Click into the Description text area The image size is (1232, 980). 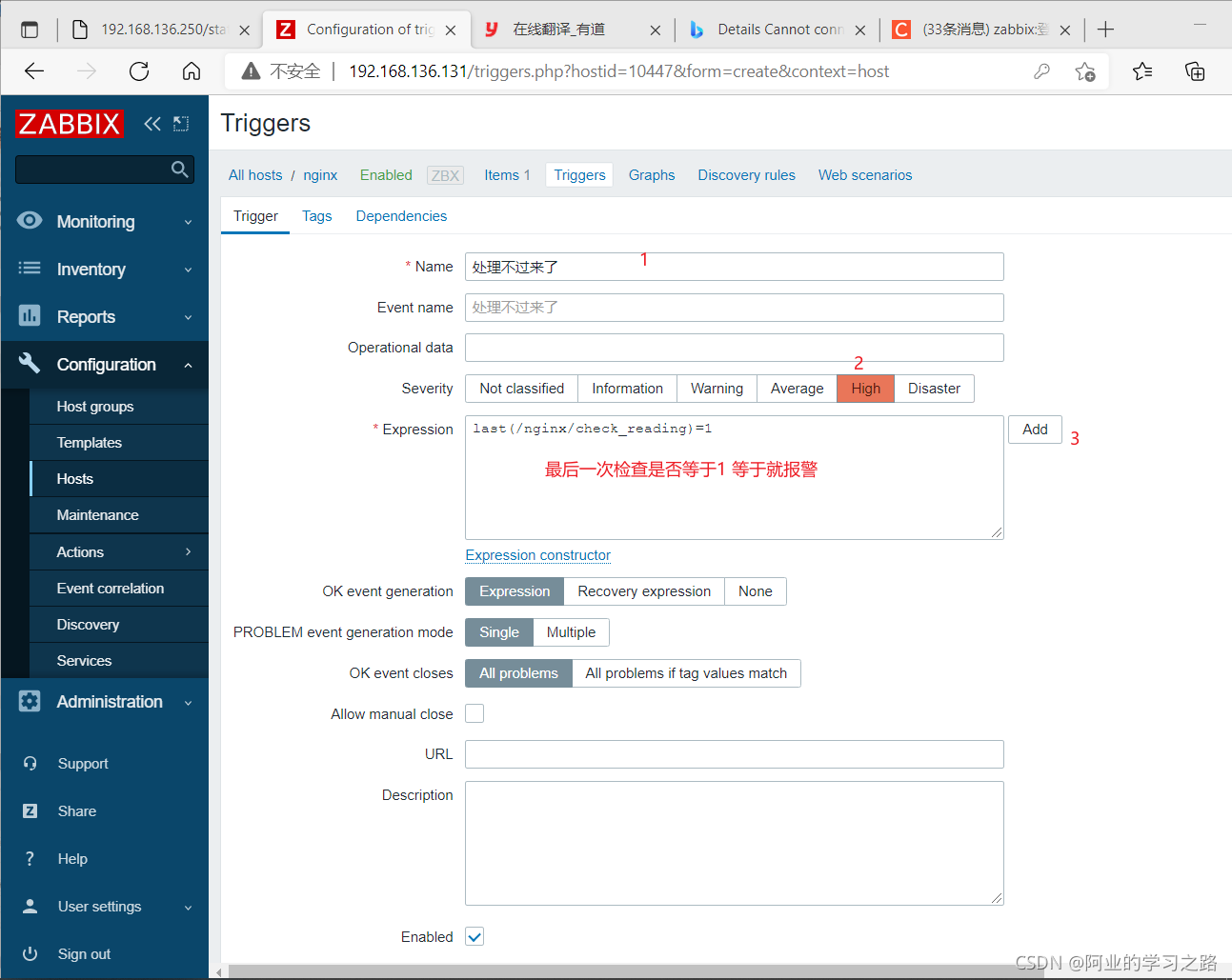pyautogui.click(x=734, y=843)
